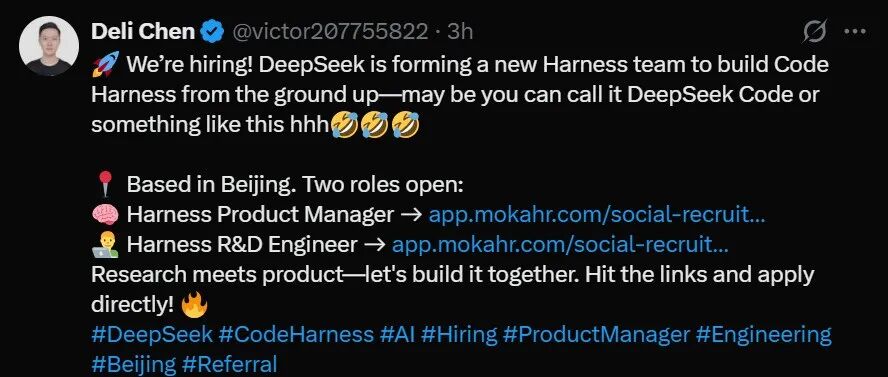Click the red pushpin emoji before Based in Beijing
The image size is (888, 377).
105,185
